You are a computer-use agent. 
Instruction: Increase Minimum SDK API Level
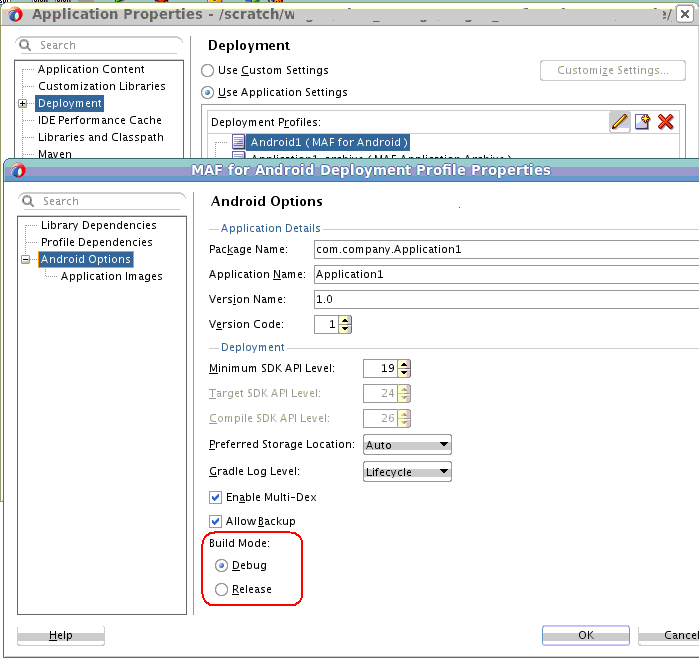(x=404, y=364)
